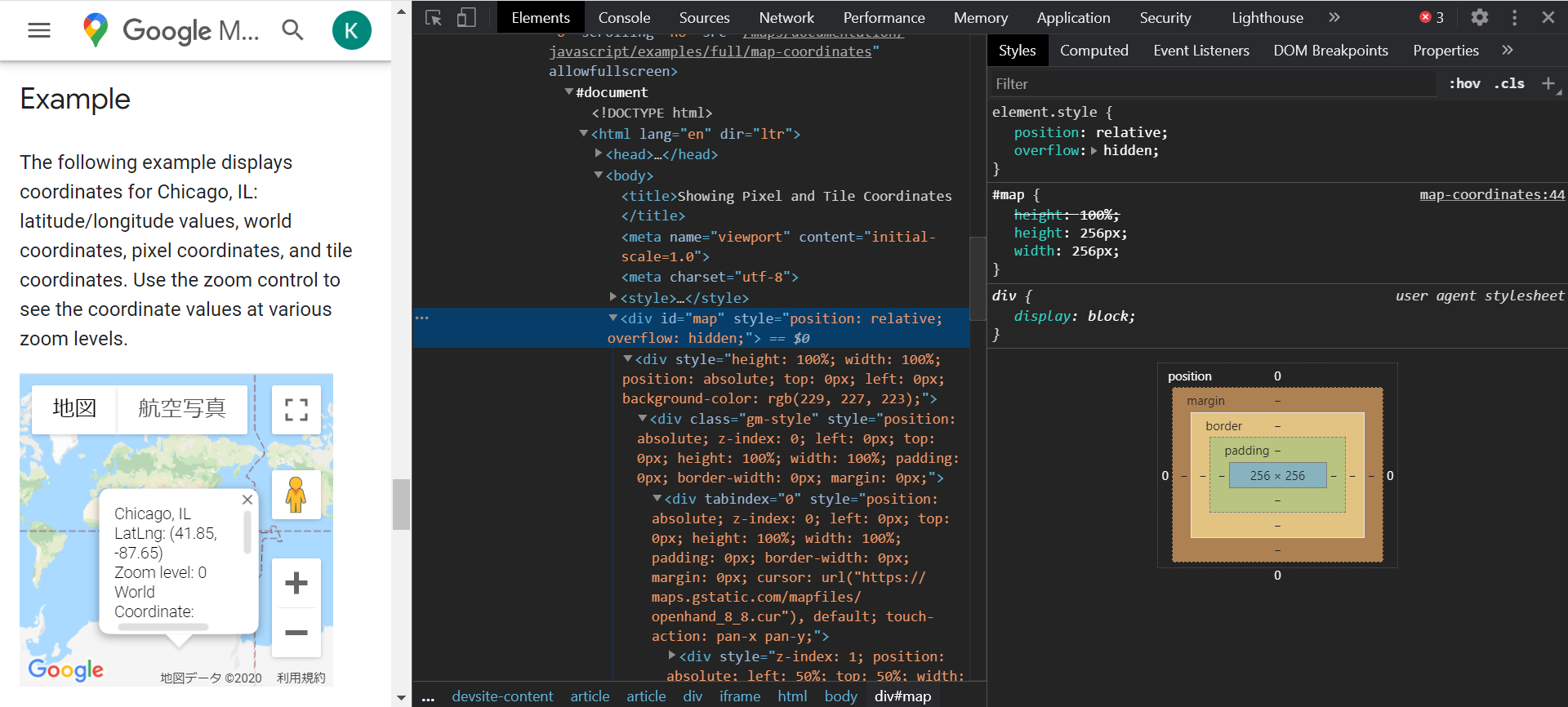The width and height of the screenshot is (1568, 707).
Task: Click the map fullscreen button
Action: pyautogui.click(x=296, y=409)
